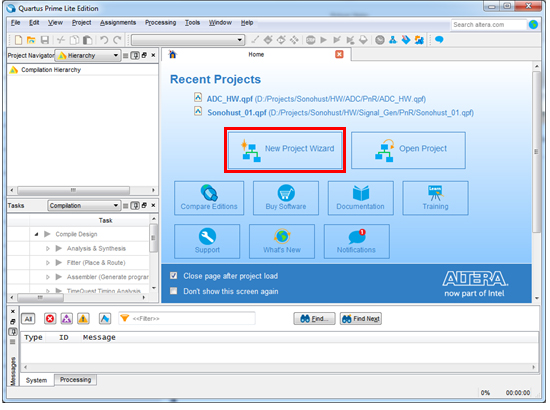Click the red error filter icon in Messages
This screenshot has width=550, height=410.
click(x=50, y=318)
